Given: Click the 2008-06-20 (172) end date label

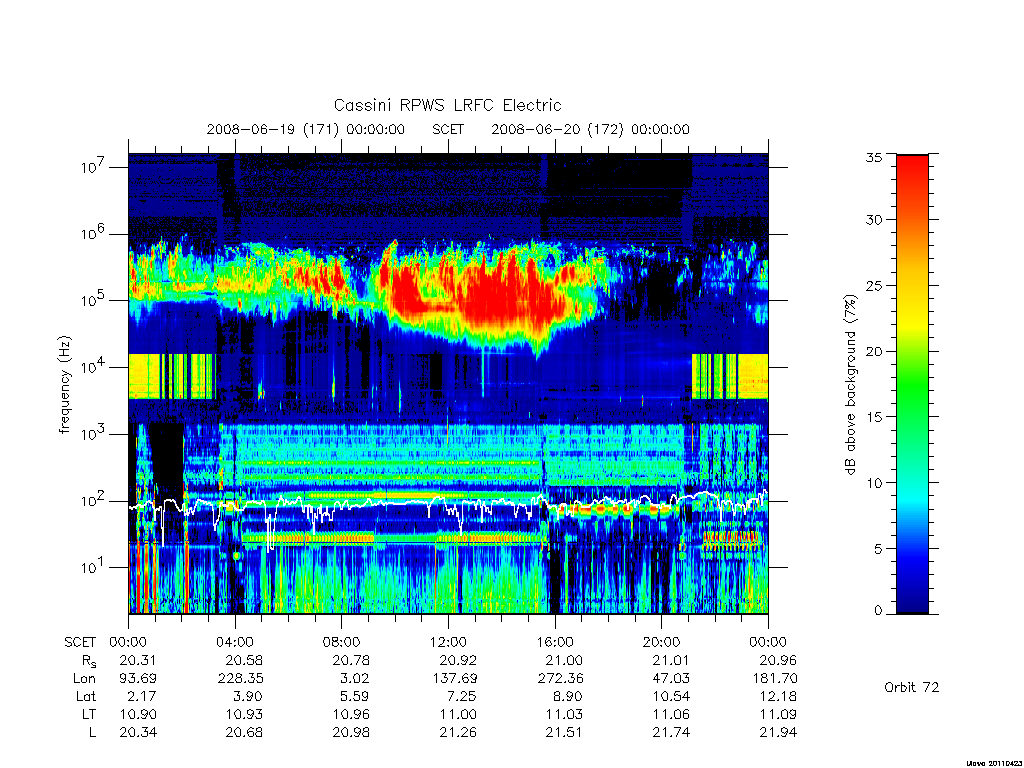Looking at the screenshot, I should coord(590,129).
